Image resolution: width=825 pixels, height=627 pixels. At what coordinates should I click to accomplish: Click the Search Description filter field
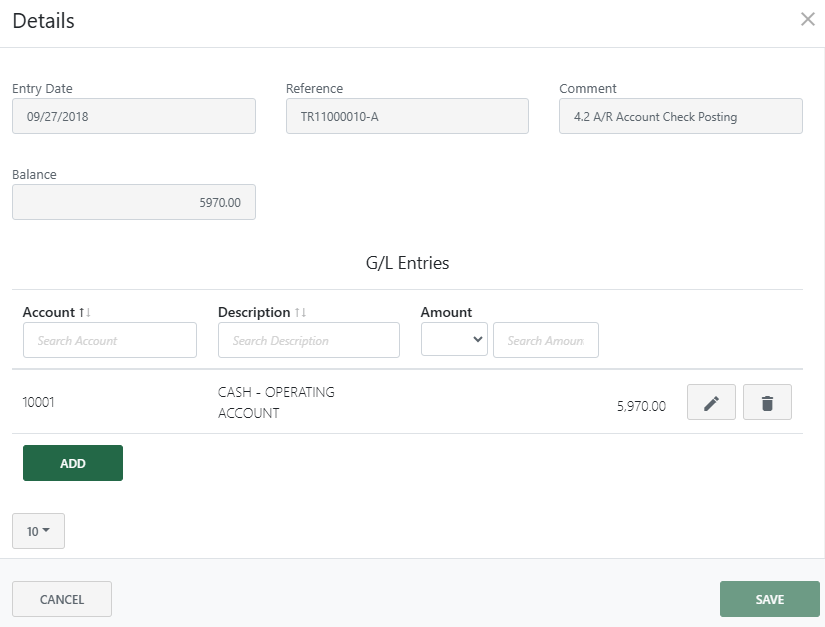[308, 340]
